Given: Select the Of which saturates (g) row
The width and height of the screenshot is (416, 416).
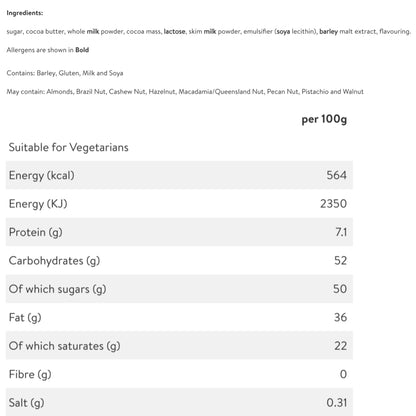Looking at the screenshot, I should coord(179,346).
